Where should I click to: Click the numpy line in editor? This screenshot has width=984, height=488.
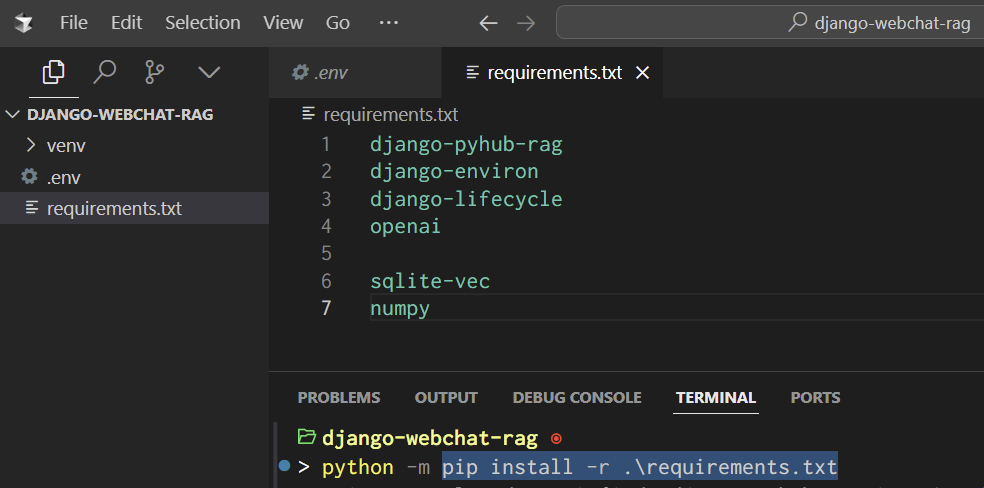400,309
